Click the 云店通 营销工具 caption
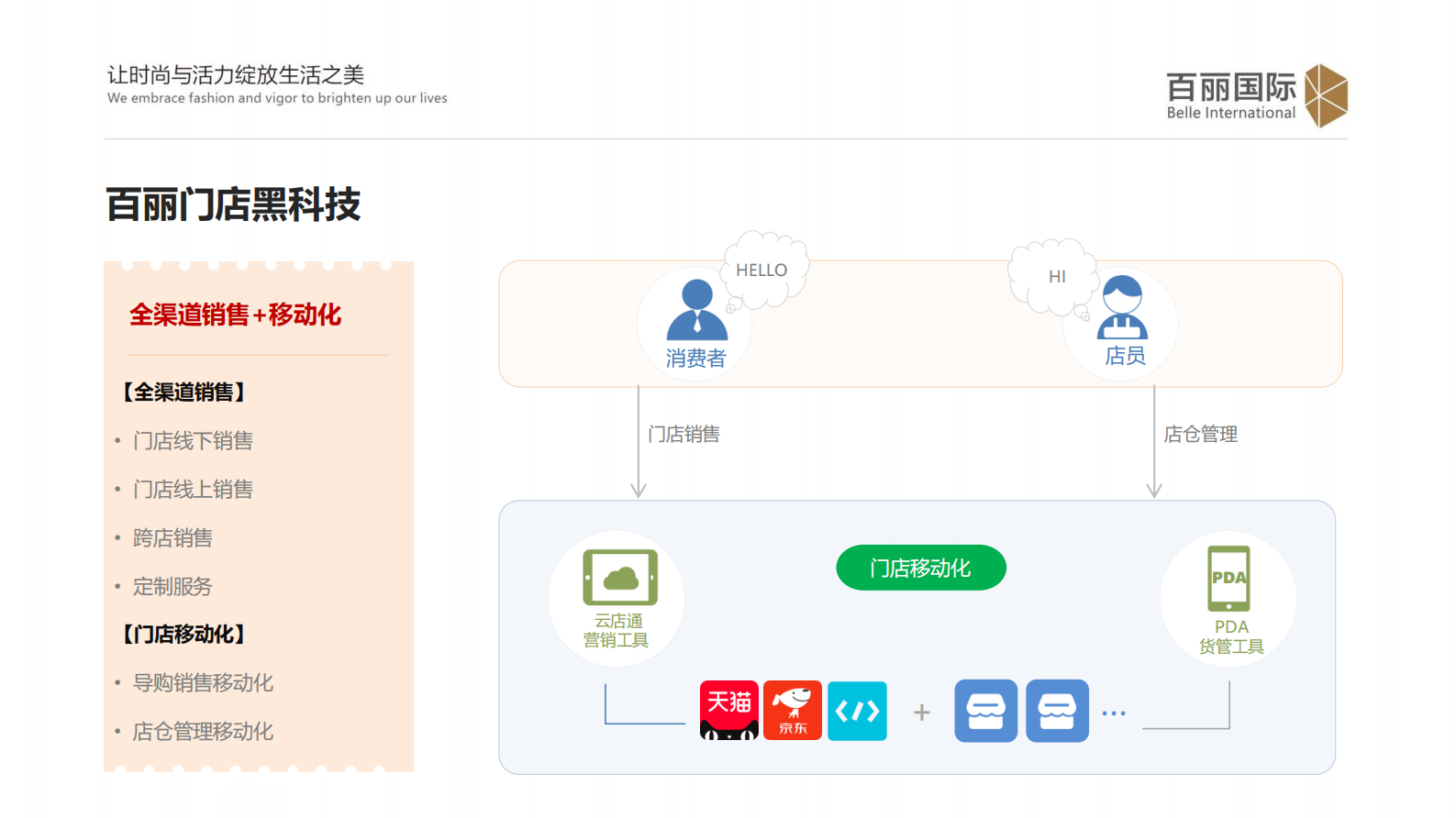Image resolution: width=1456 pixels, height=818 pixels. 617,631
